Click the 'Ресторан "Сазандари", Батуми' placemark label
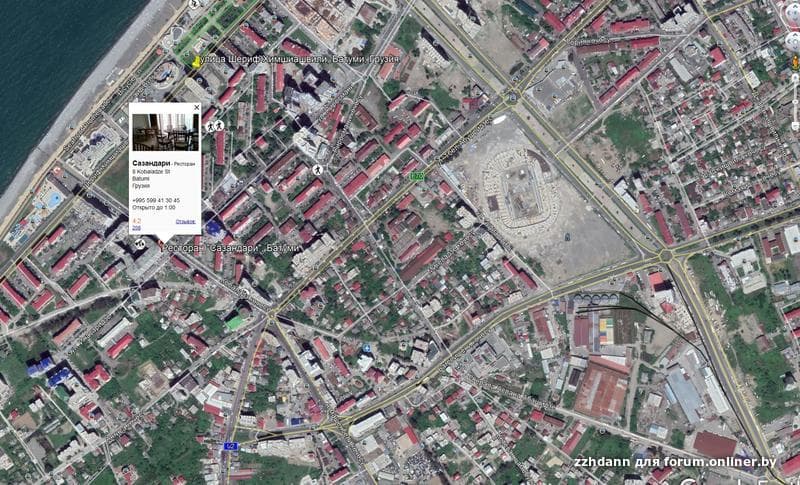This screenshot has width=800, height=485. (x=233, y=248)
